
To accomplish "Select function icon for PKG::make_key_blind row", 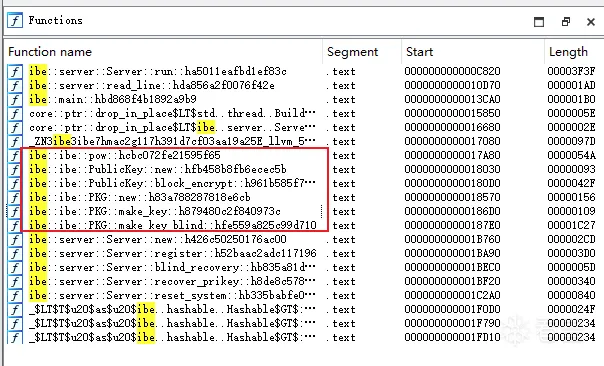I will (x=15, y=225).
